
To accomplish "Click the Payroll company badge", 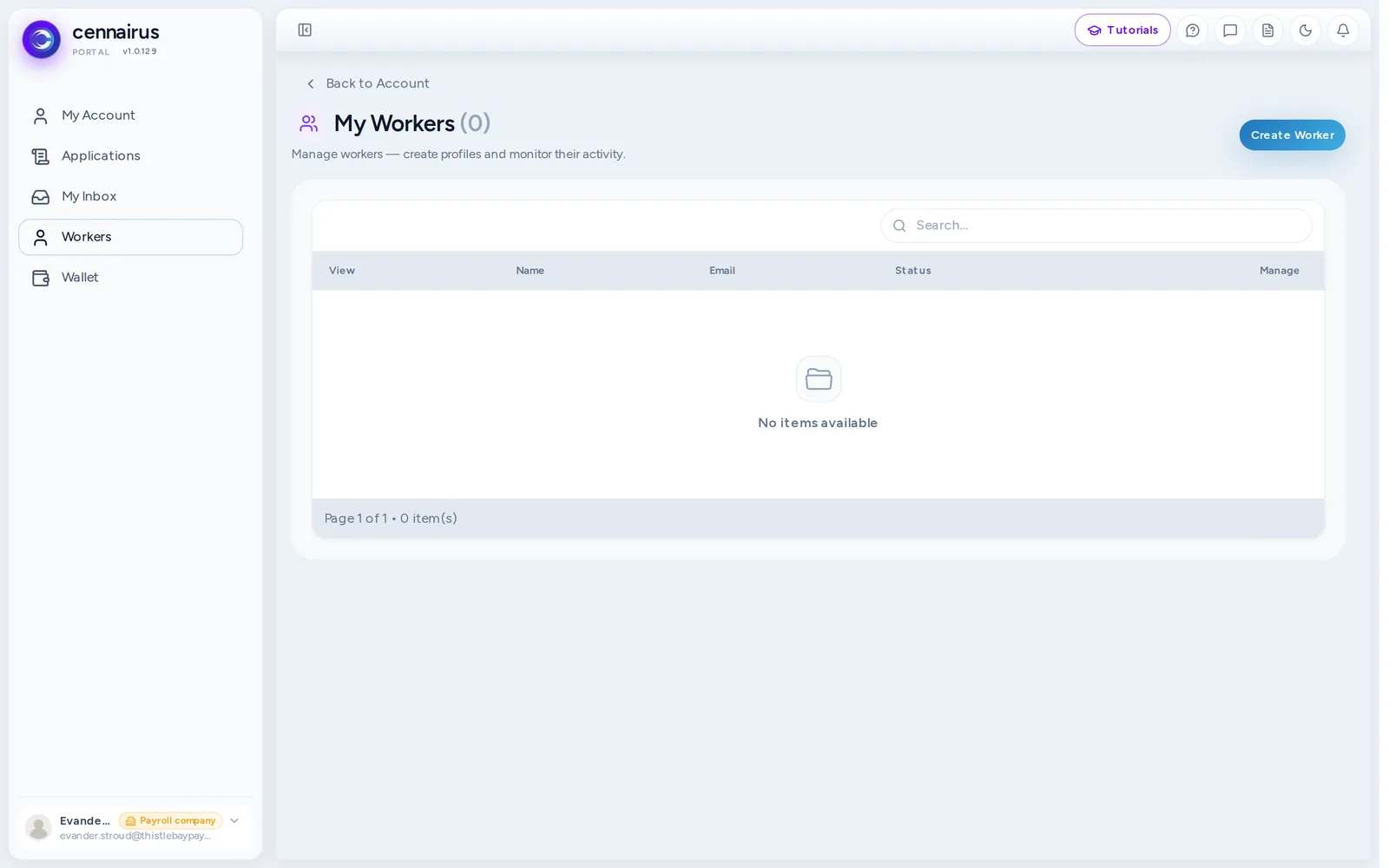I will [x=171, y=821].
